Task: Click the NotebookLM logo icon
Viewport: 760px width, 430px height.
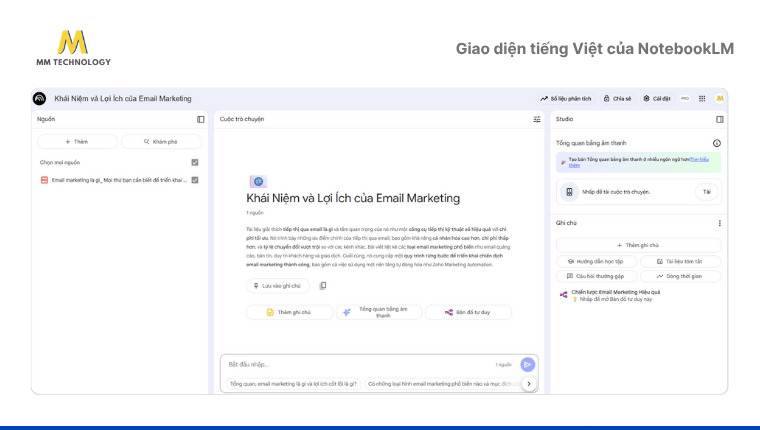Action: pos(40,98)
